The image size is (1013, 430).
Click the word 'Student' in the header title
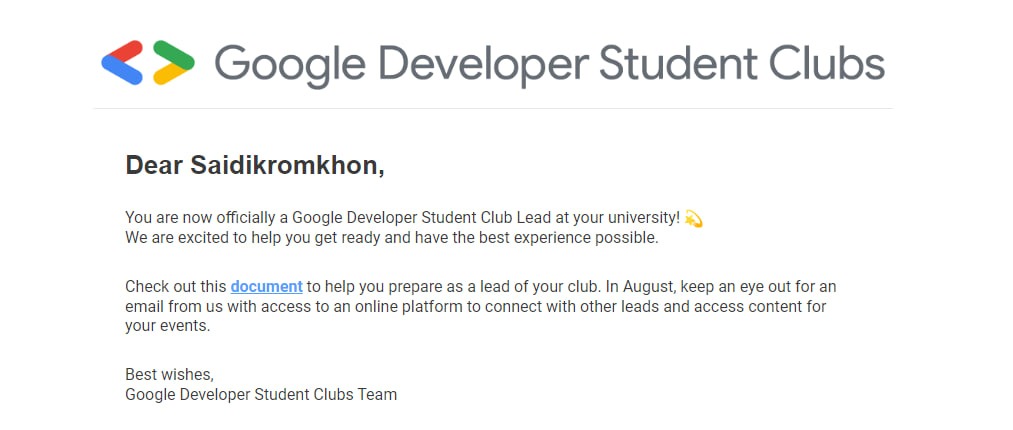pyautogui.click(x=678, y=63)
